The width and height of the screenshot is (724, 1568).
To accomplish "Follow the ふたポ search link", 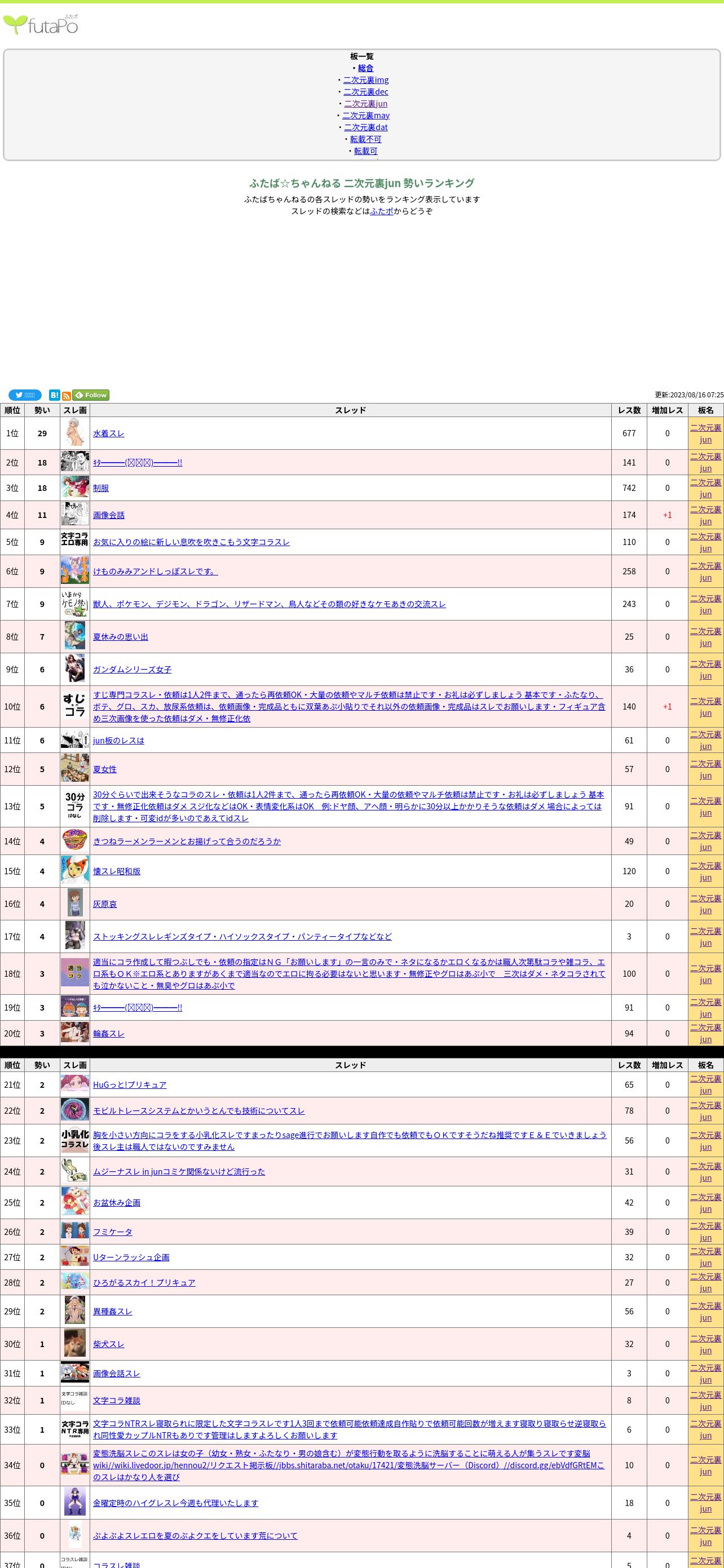I will click(x=382, y=211).
